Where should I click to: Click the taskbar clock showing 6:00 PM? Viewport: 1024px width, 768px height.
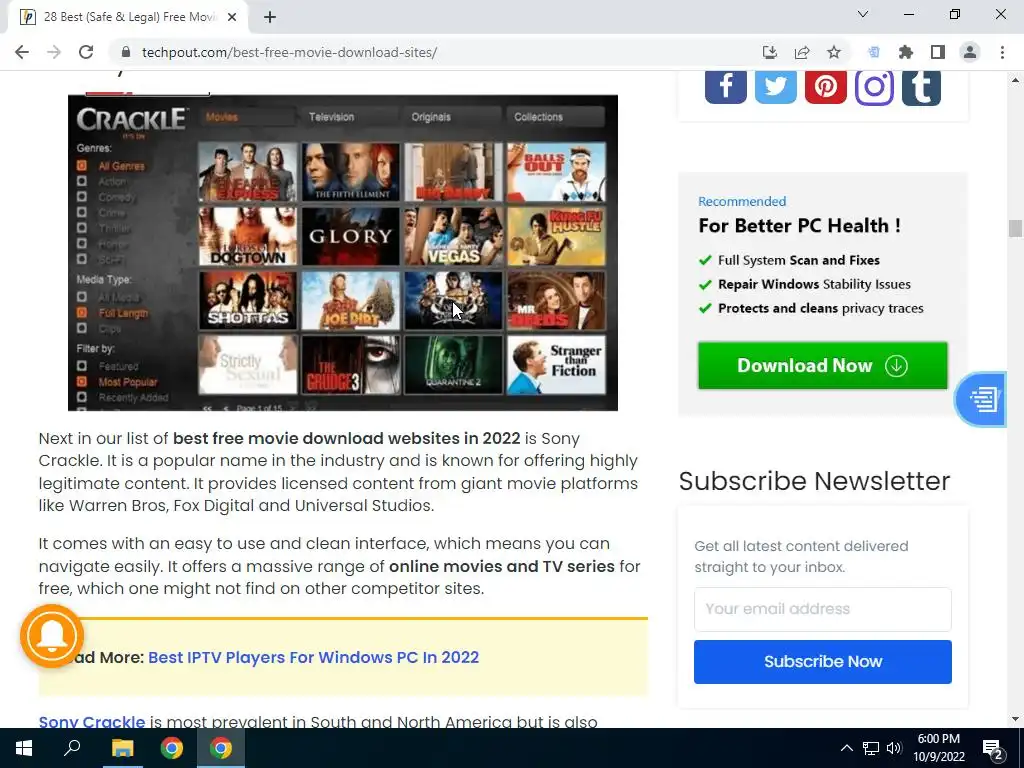(x=938, y=748)
